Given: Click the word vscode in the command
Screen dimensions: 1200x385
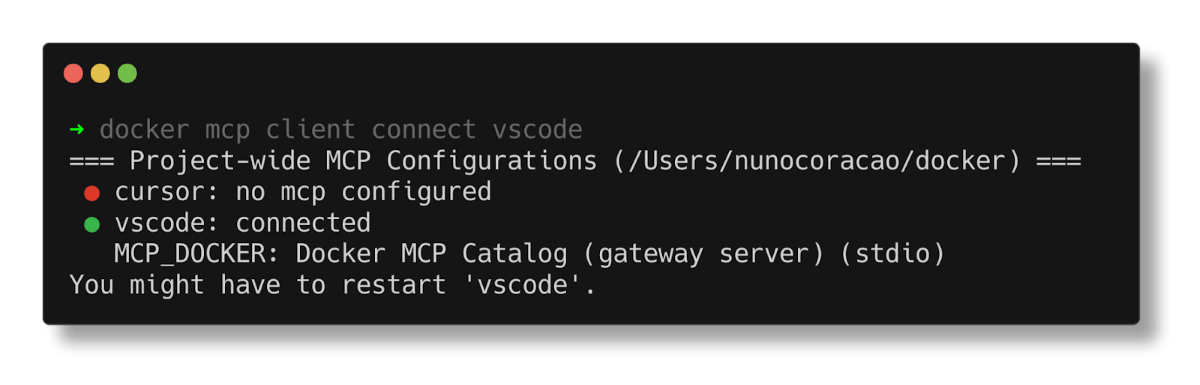Looking at the screenshot, I should [x=537, y=130].
